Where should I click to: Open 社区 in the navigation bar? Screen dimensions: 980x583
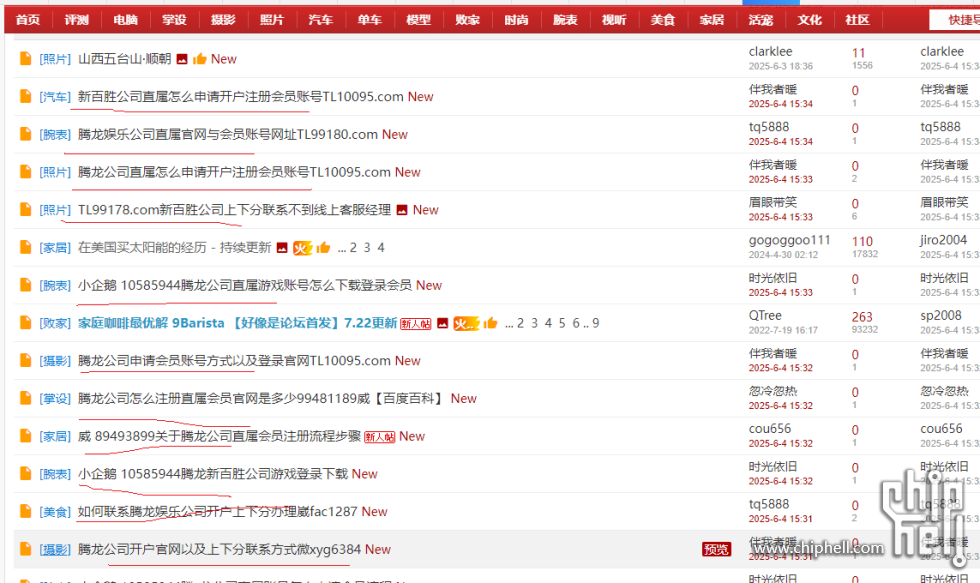click(x=858, y=20)
